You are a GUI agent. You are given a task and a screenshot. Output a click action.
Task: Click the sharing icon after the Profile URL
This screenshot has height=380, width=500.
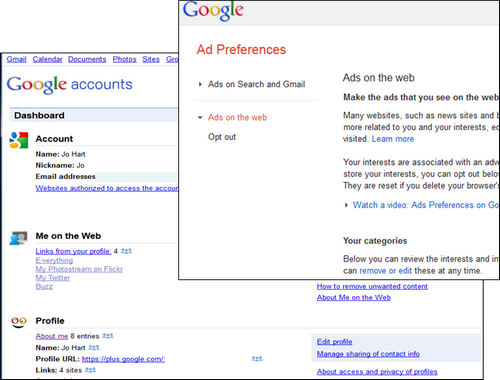257,359
